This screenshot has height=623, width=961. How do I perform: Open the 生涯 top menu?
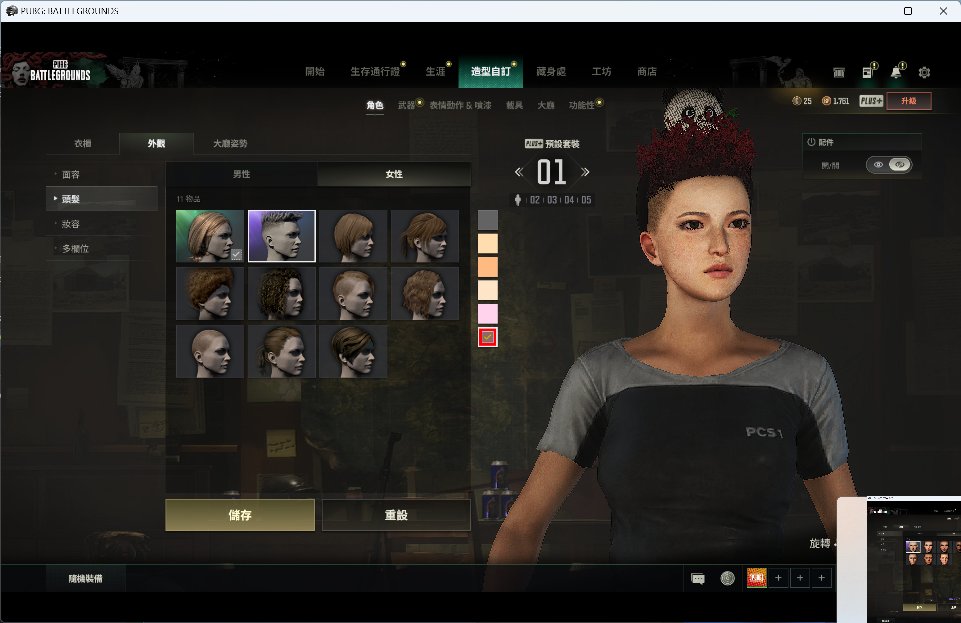[x=435, y=72]
